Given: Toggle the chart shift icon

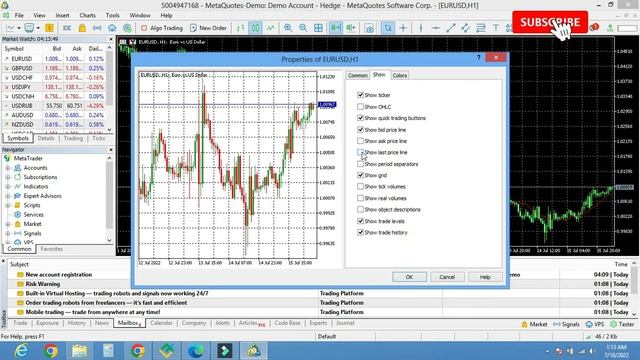Looking at the screenshot, I should pyautogui.click(x=351, y=28).
